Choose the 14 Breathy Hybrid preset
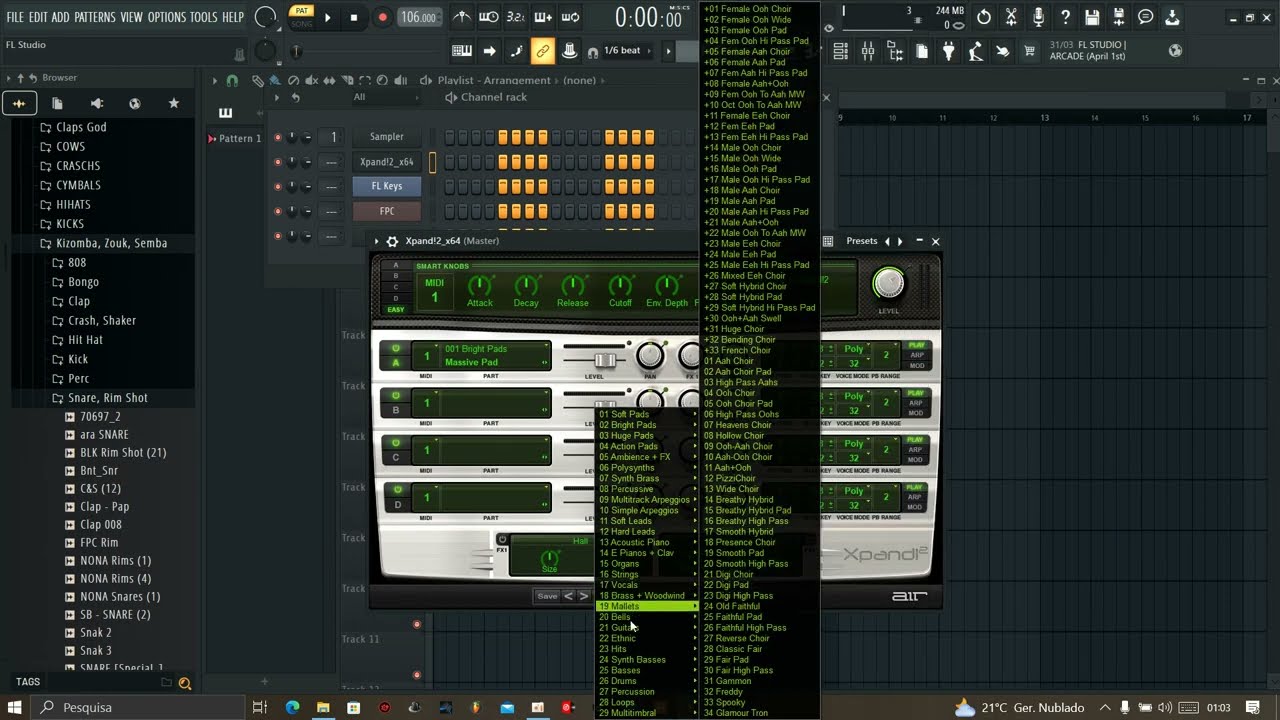Screen dimensions: 1280x720 [759, 500]
